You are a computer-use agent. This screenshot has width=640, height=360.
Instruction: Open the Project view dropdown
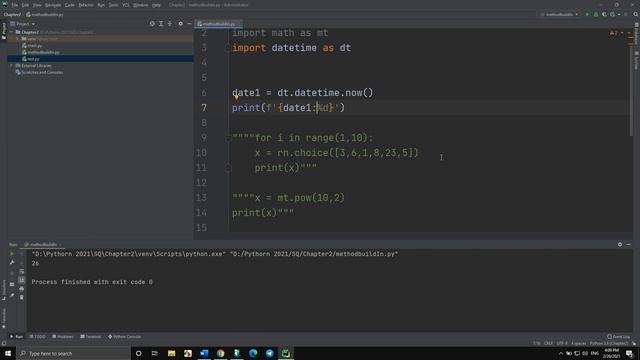point(23,24)
